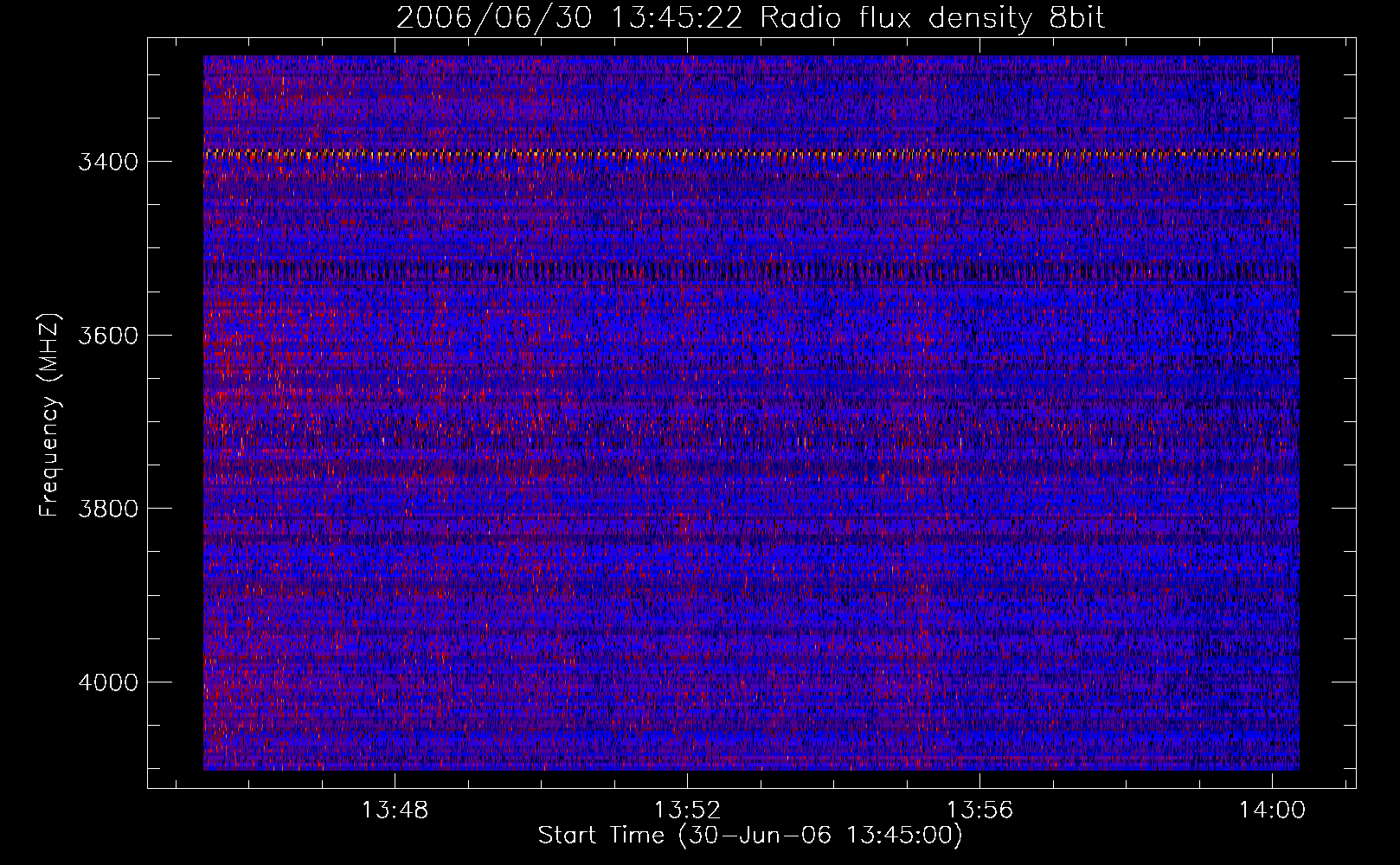Image resolution: width=1400 pixels, height=865 pixels.
Task: Select the 3400 frequency axis label
Action: (108, 162)
